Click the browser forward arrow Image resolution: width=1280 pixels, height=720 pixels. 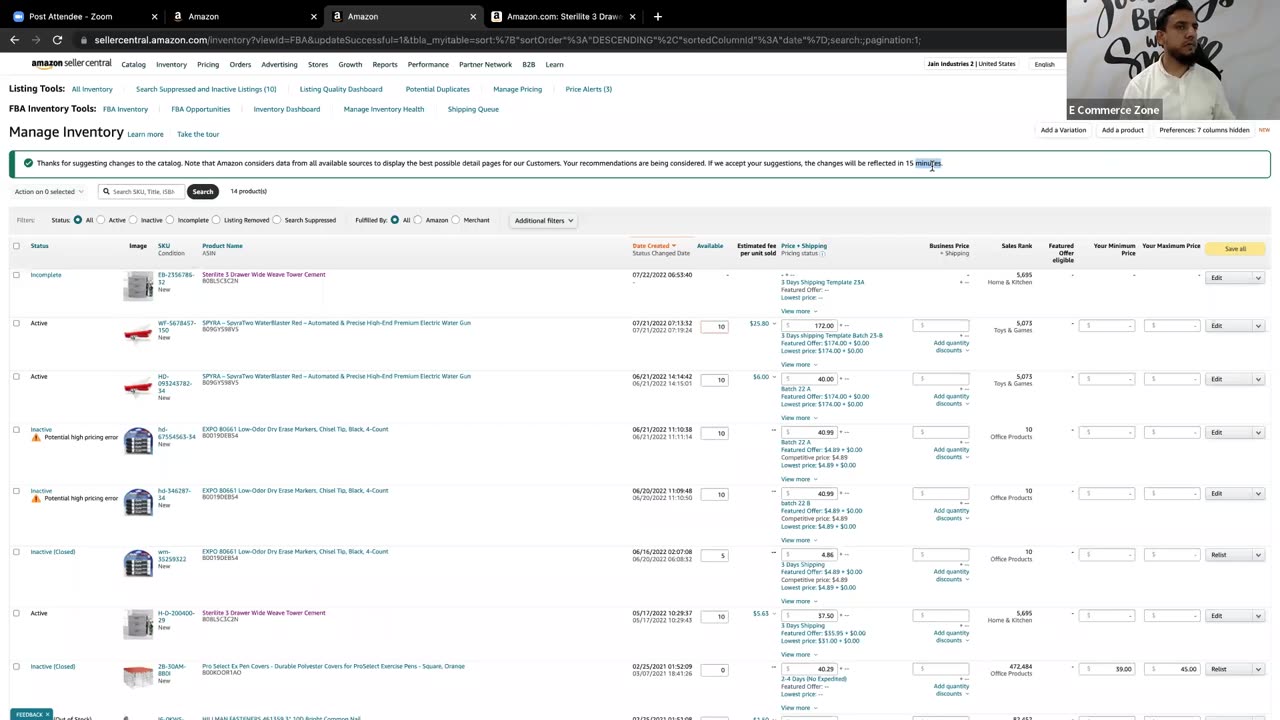(35, 40)
